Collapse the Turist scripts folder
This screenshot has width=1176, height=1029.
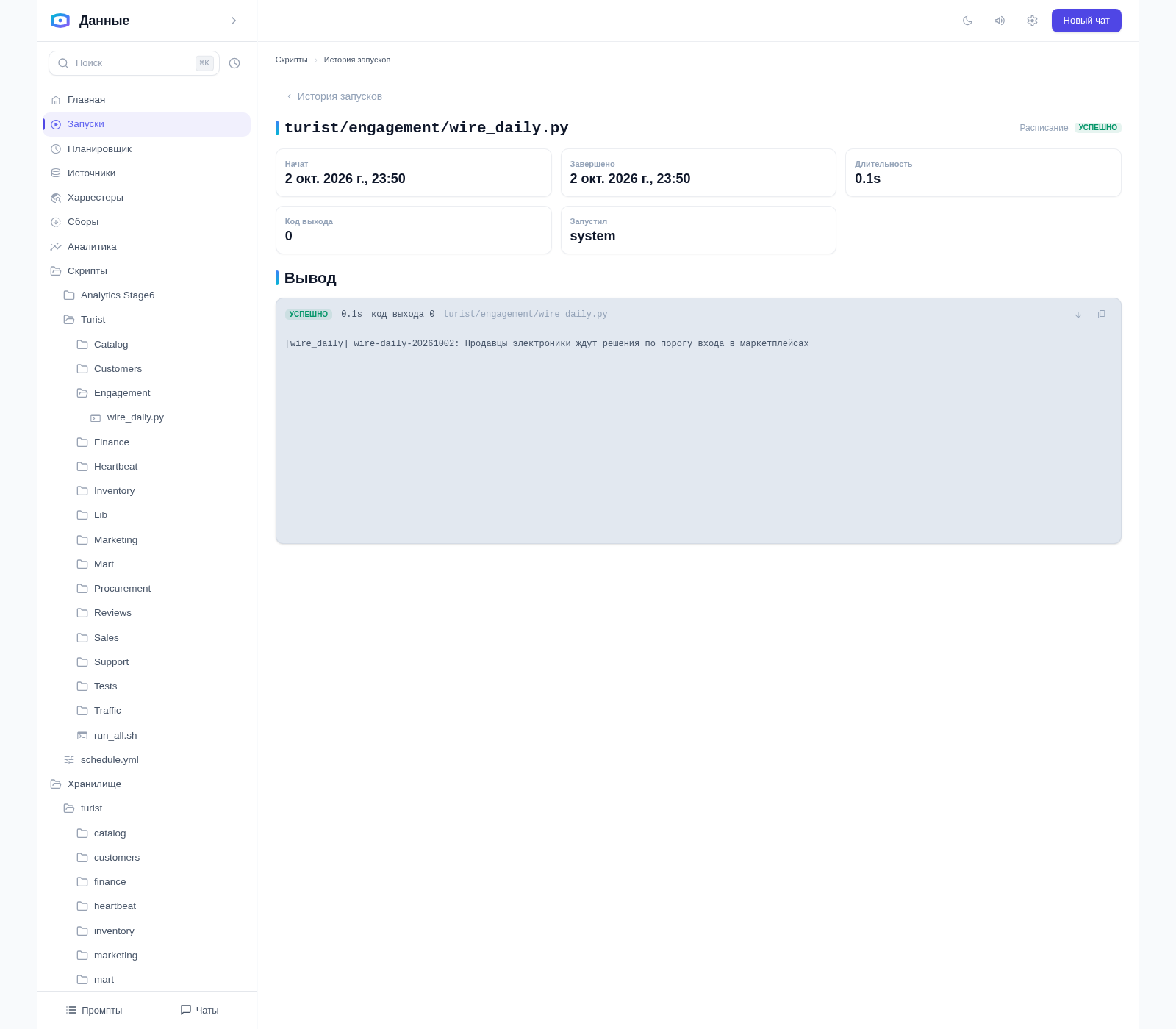tap(146, 320)
